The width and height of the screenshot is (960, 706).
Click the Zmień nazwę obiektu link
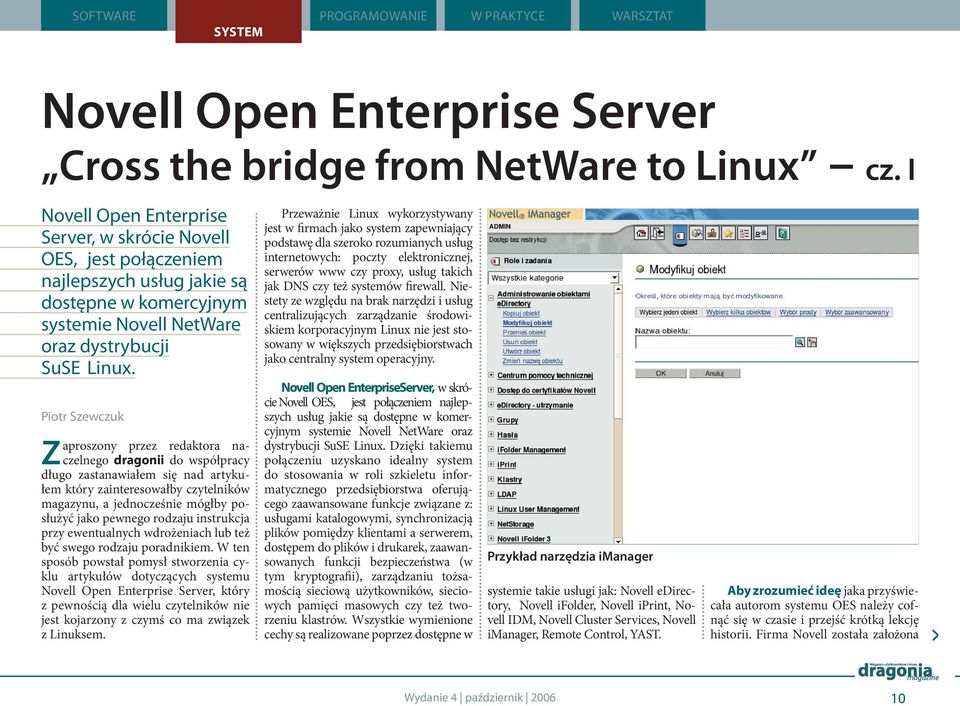pos(533,361)
